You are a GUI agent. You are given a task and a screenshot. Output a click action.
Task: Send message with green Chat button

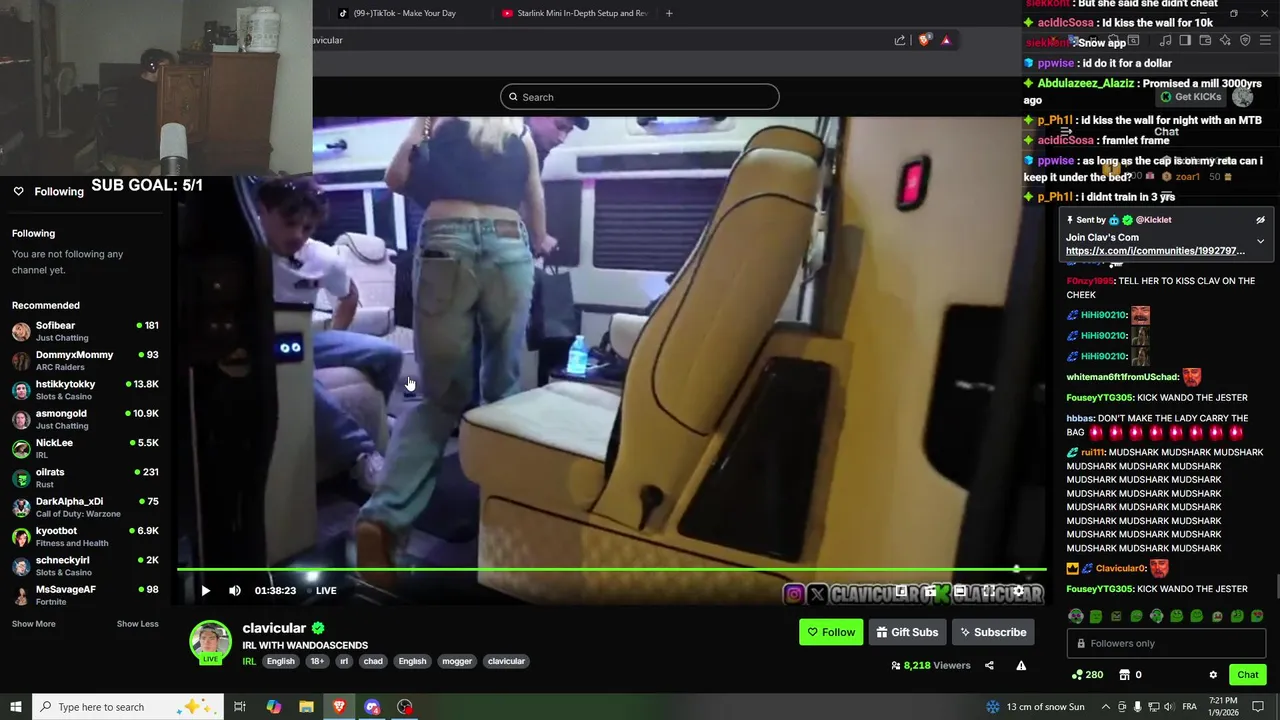1247,675
